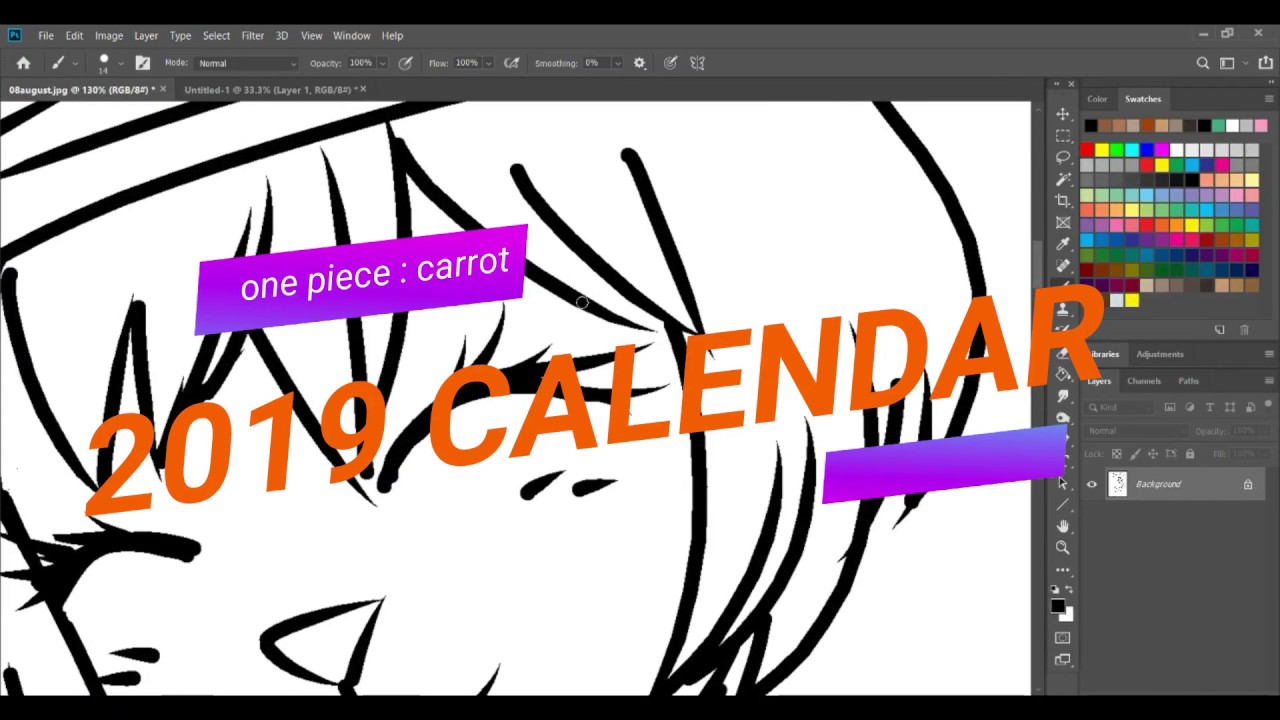Select the Zoom tool
Screen dimensions: 1280x720
pos(1062,548)
